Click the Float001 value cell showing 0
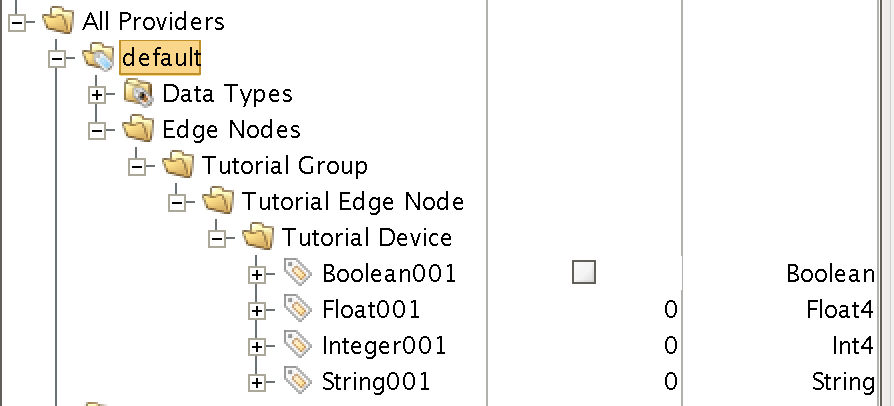The height and width of the screenshot is (406, 894). [x=585, y=310]
